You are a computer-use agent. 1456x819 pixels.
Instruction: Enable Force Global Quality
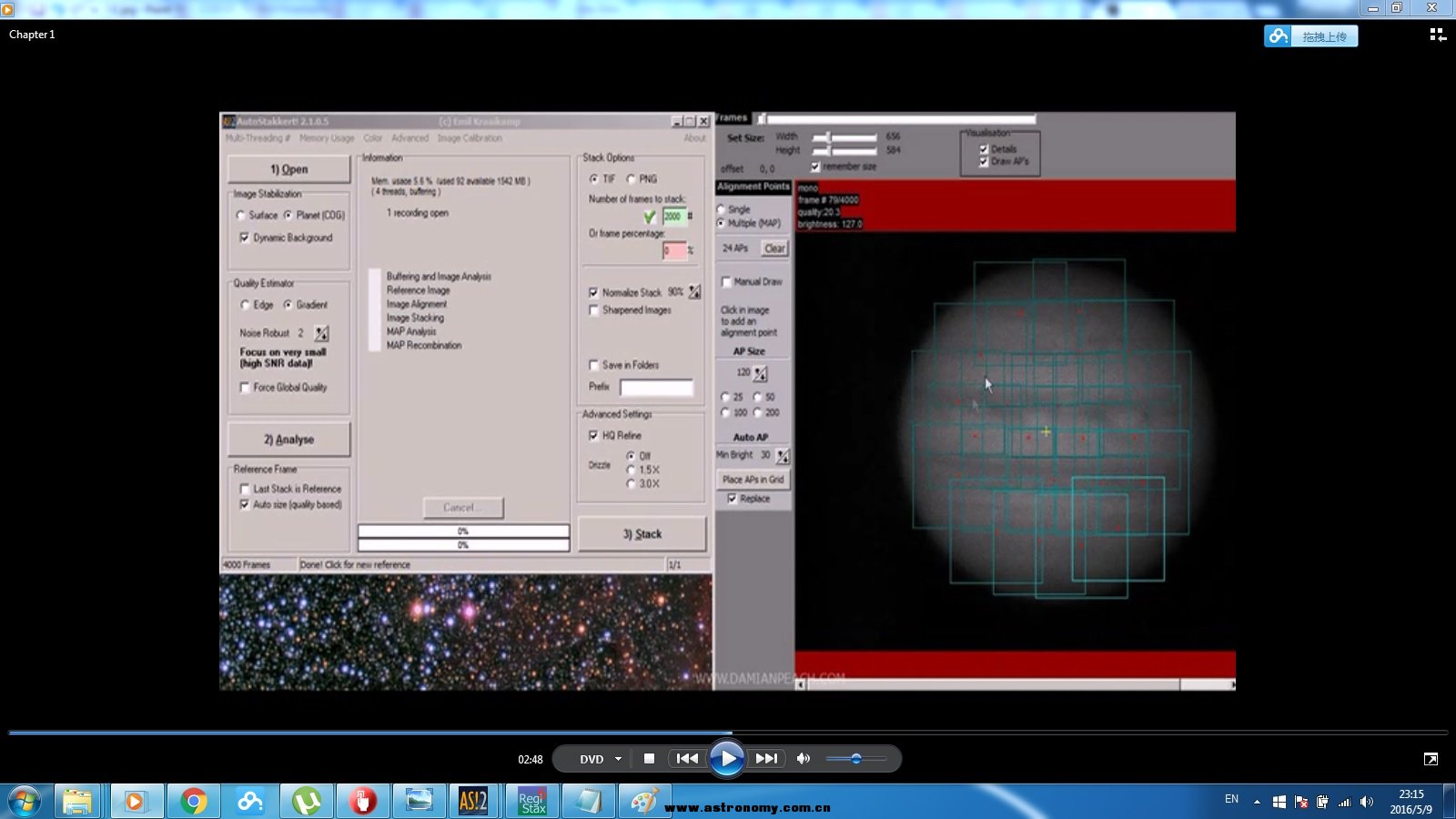click(x=244, y=388)
